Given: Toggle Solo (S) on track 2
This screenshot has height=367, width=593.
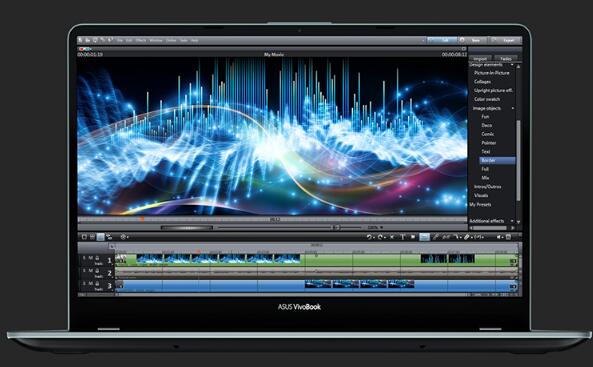Looking at the screenshot, I should point(84,271).
